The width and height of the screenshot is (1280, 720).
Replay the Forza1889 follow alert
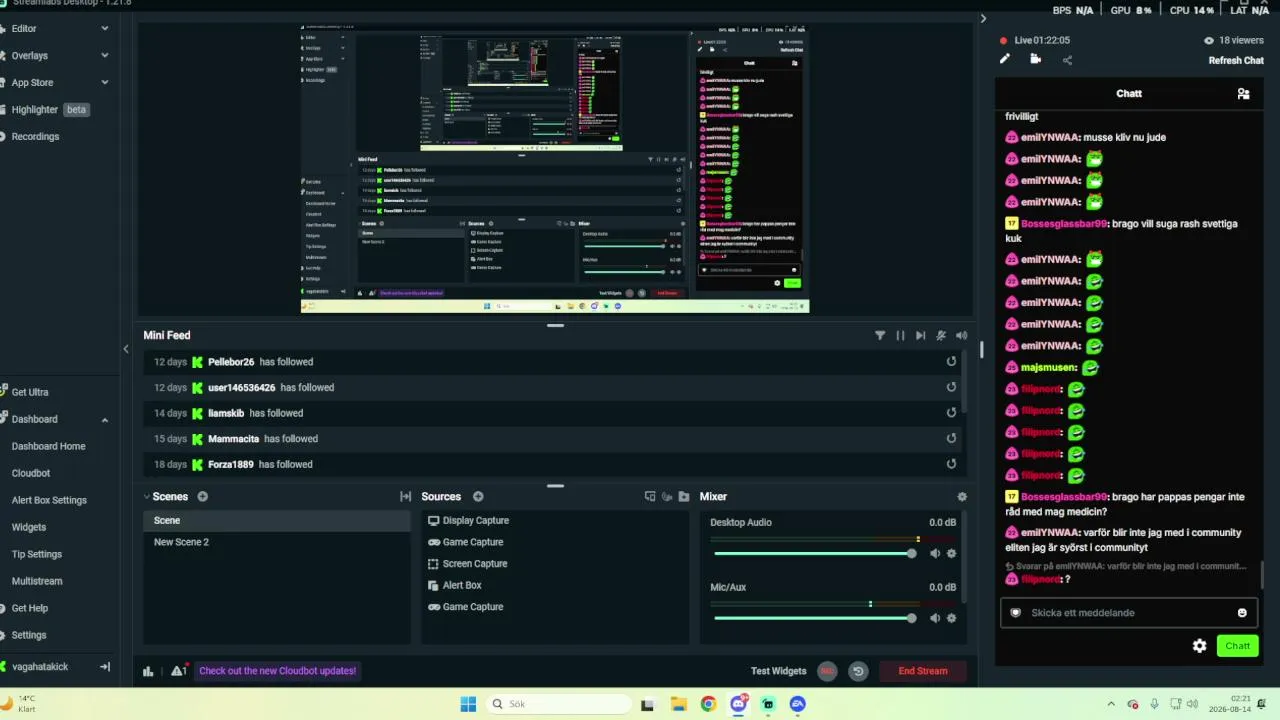951,464
